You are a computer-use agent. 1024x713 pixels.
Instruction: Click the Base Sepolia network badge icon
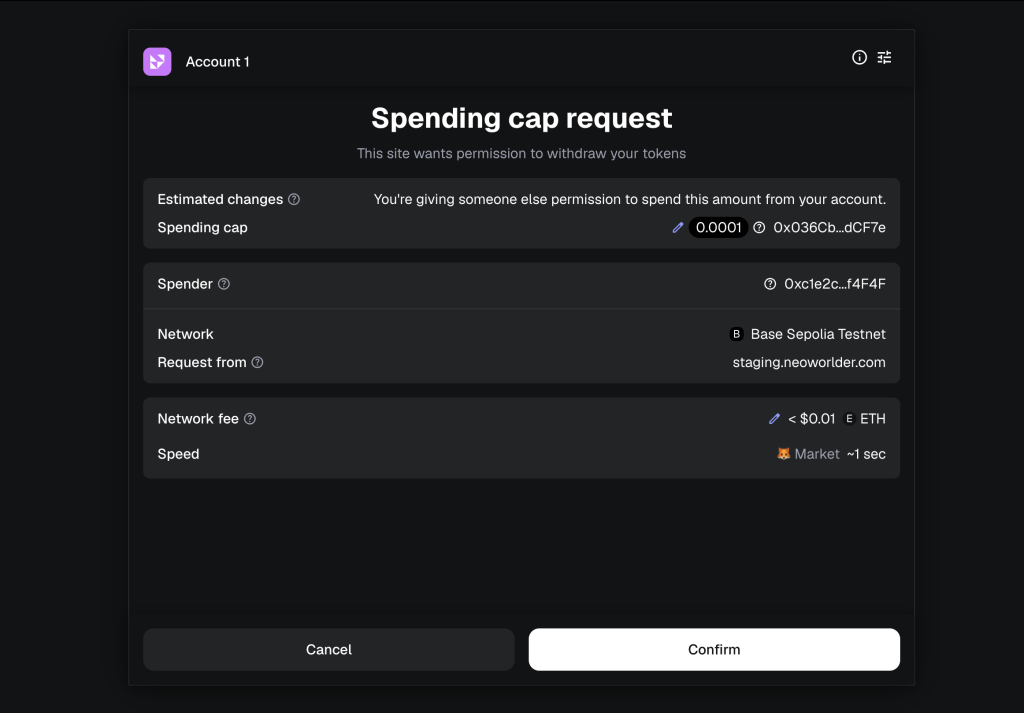(x=737, y=334)
